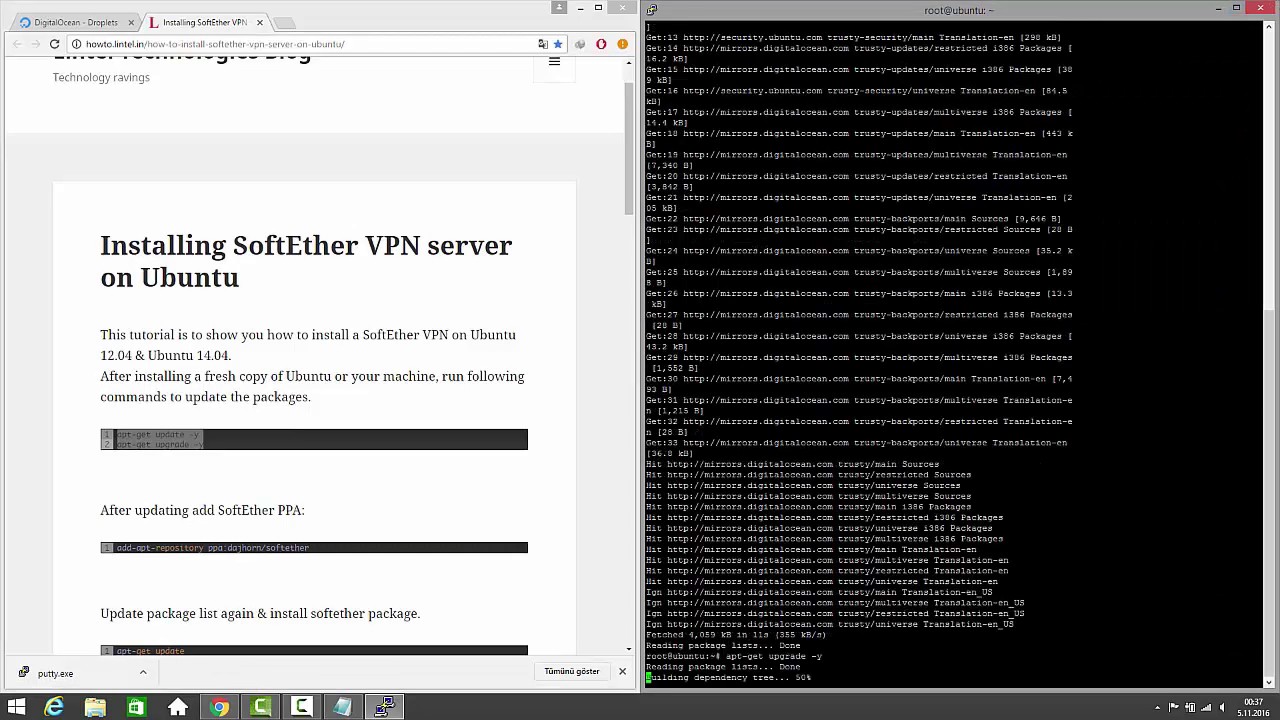The height and width of the screenshot is (720, 1280).
Task: Reload the howto.lintel.in page
Action: (54, 44)
